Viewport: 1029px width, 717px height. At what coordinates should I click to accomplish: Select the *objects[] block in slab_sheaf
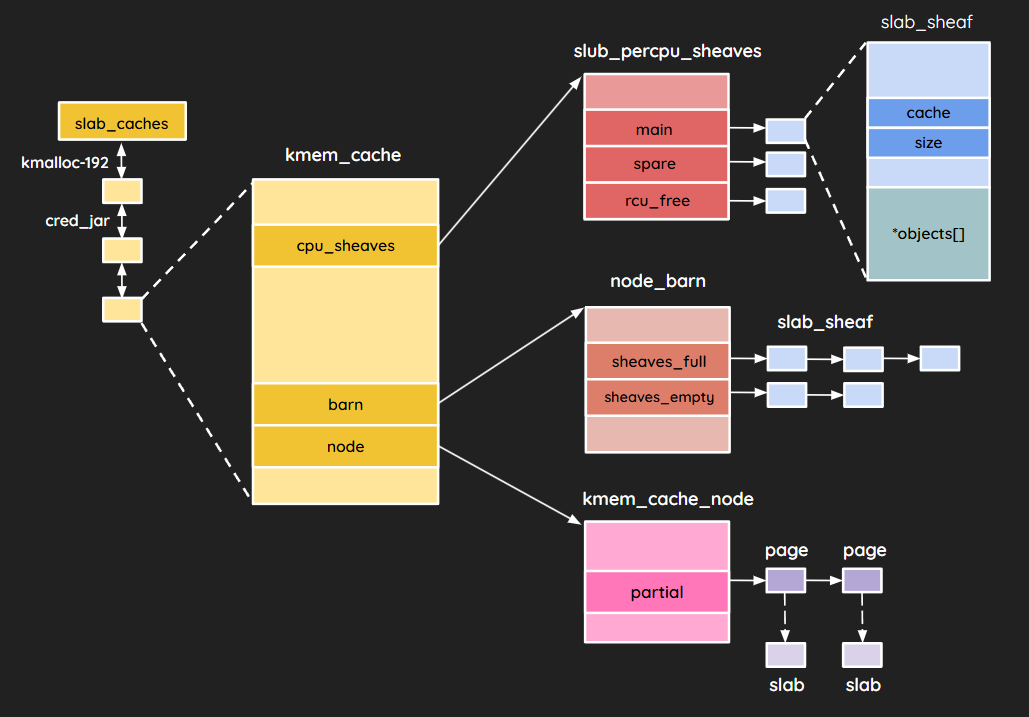[x=929, y=234]
